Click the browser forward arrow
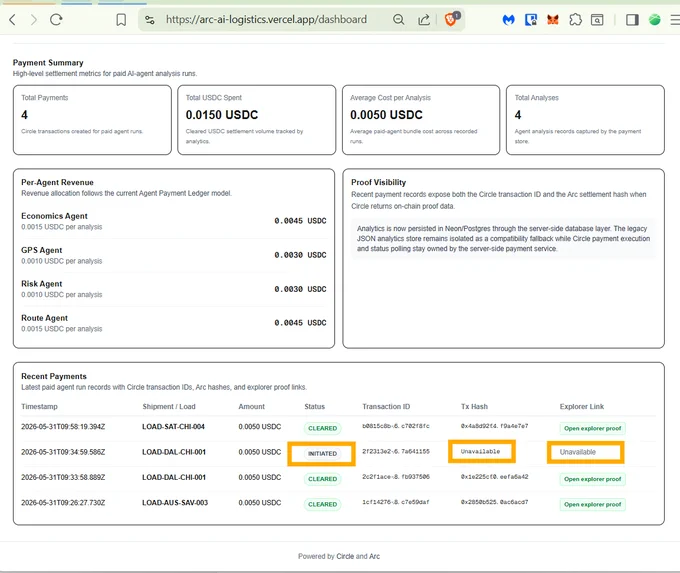680x573 pixels. tap(34, 20)
